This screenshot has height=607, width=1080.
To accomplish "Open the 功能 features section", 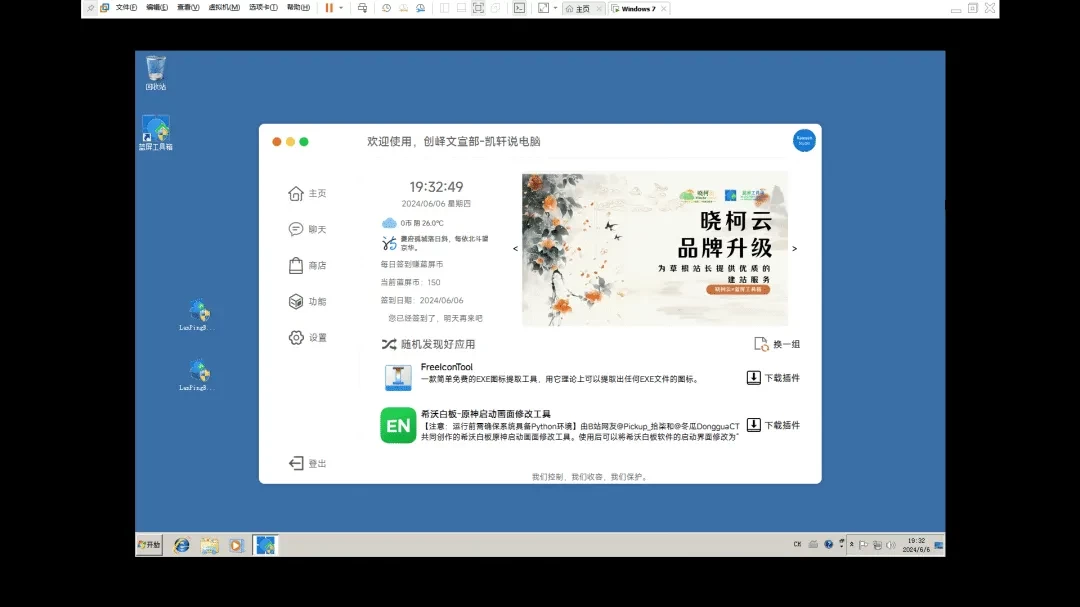I will (x=307, y=302).
